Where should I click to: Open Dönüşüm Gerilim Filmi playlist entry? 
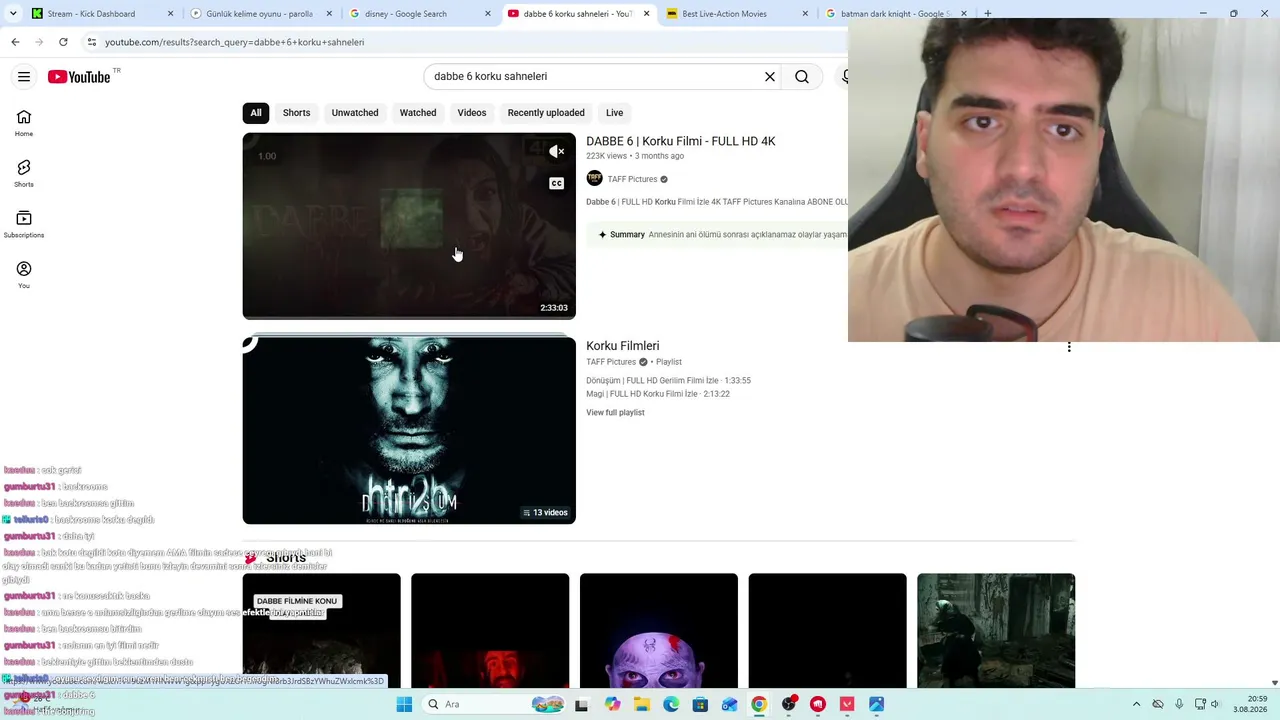click(x=668, y=381)
